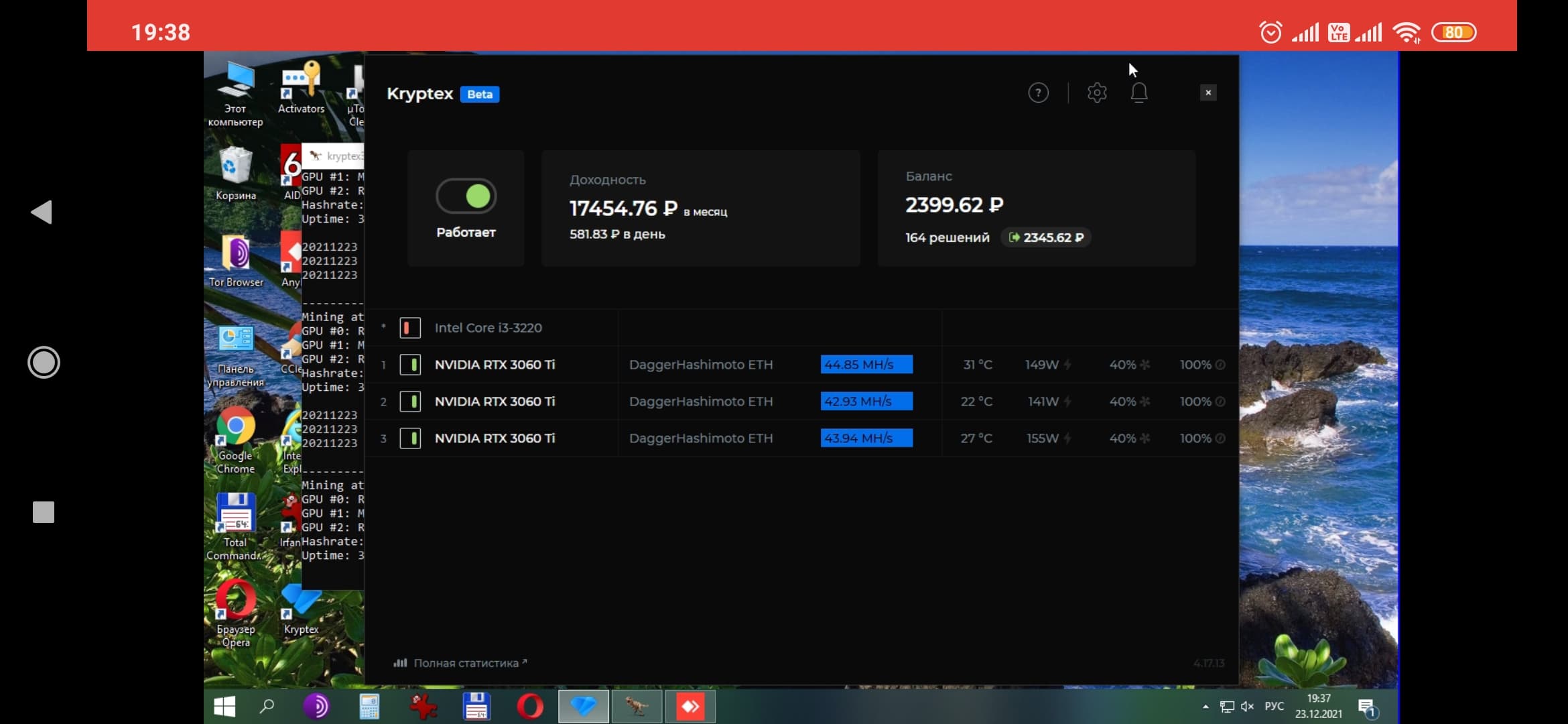Viewport: 1568px width, 724px height.
Task: Click the 17454.76 ₽ monthly profitability value
Action: coord(623,208)
